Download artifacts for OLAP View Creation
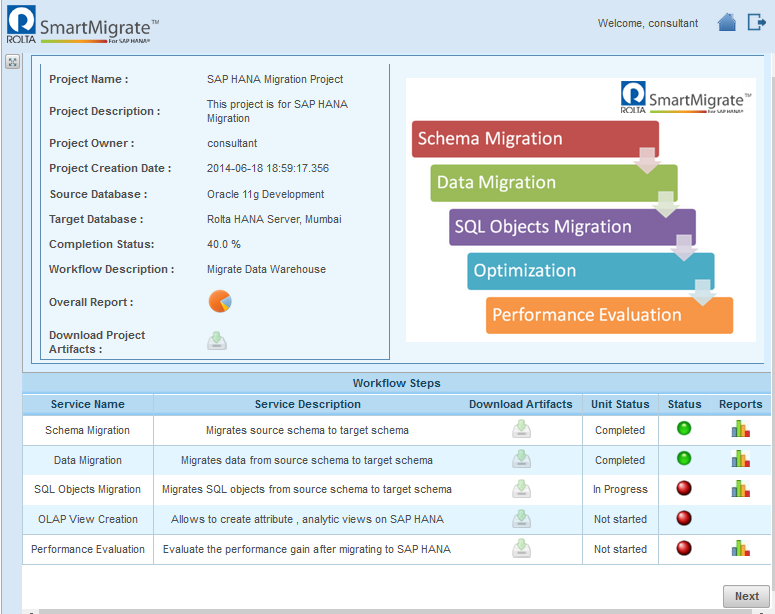775x614 pixels. coord(521,519)
